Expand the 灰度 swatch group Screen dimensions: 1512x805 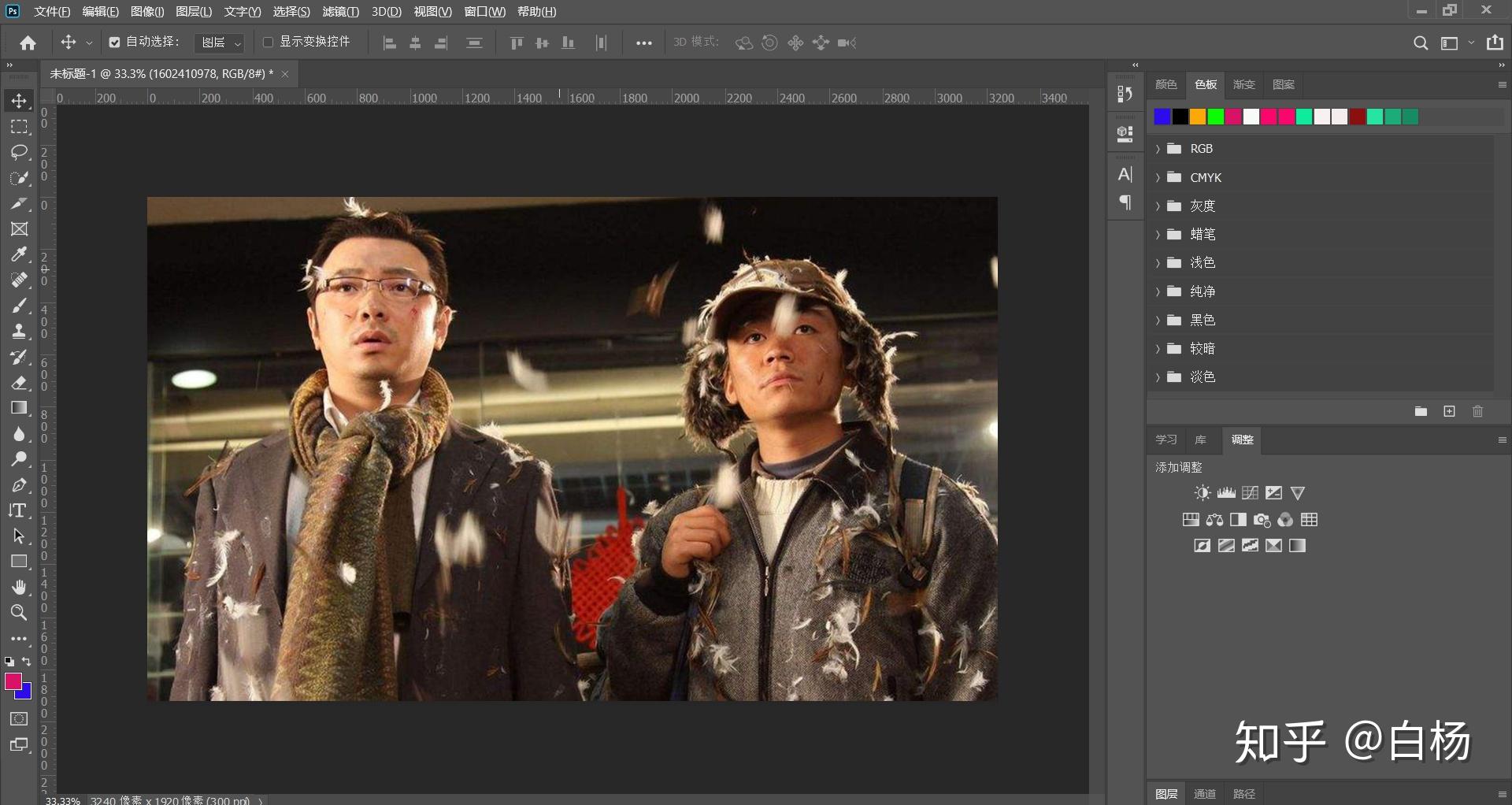[1158, 206]
